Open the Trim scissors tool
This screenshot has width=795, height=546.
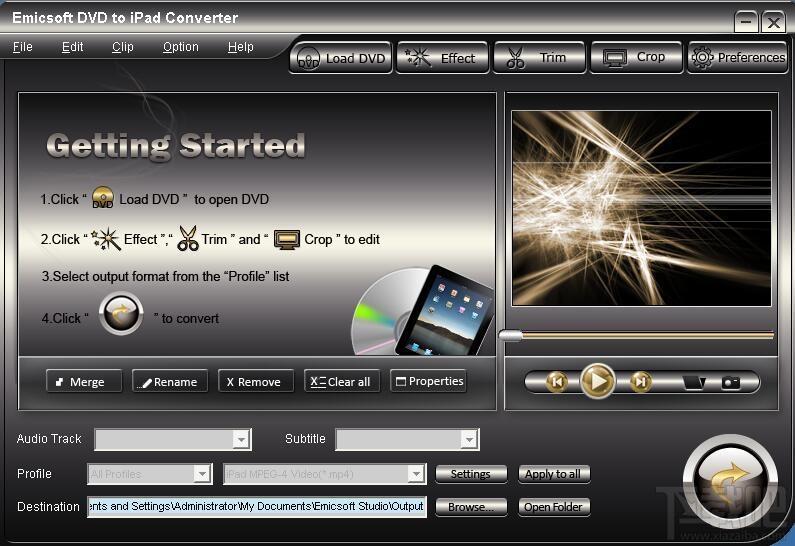pos(539,58)
